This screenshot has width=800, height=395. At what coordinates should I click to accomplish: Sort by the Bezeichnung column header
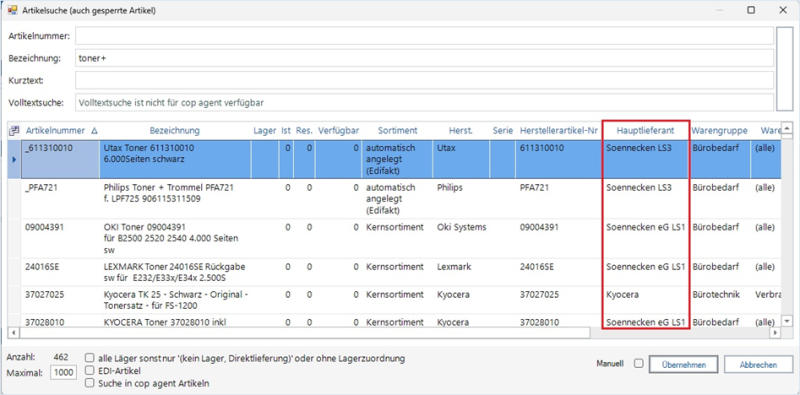(175, 131)
